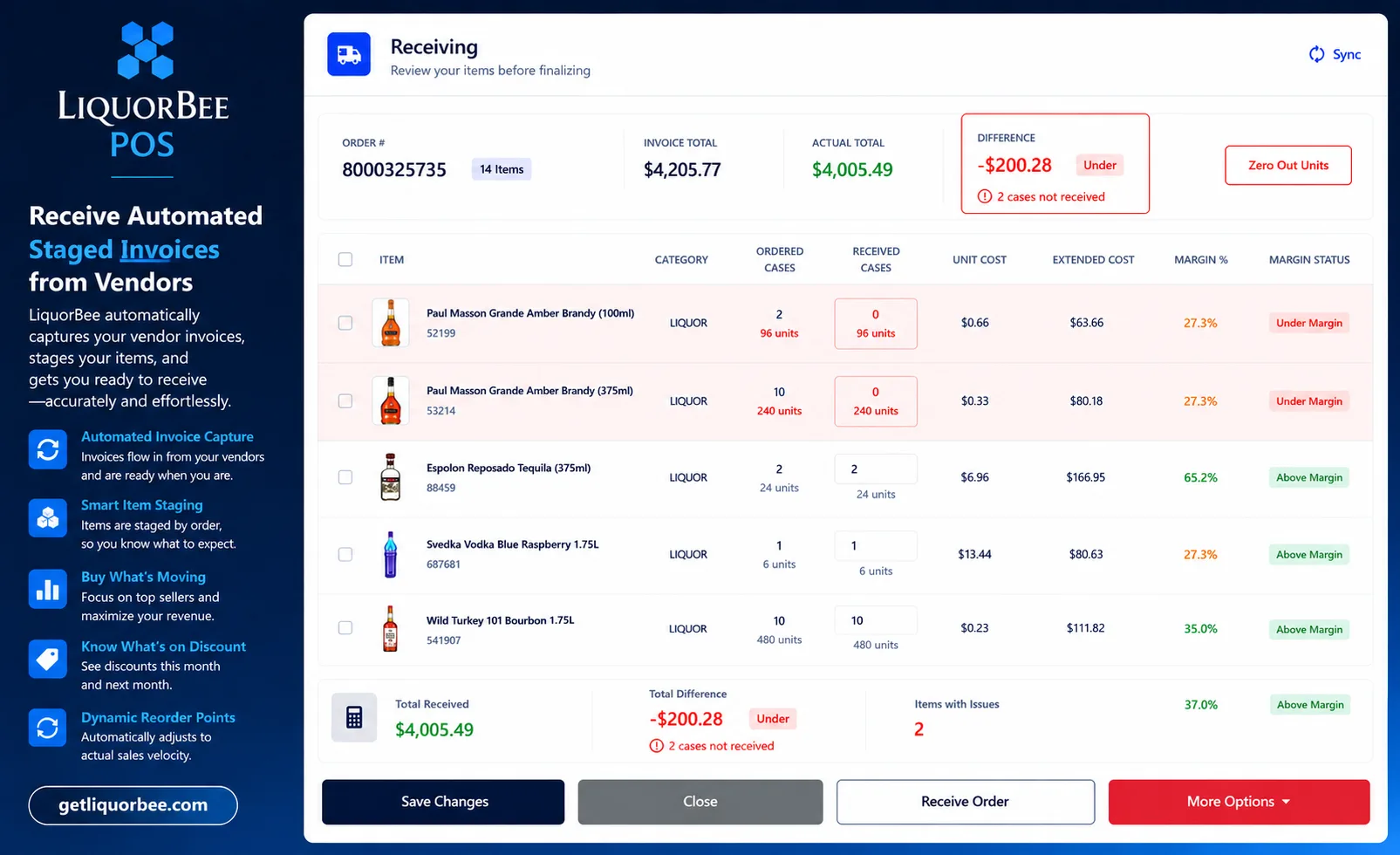Click order number 8000325735
This screenshot has height=855, width=1400.
(394, 170)
